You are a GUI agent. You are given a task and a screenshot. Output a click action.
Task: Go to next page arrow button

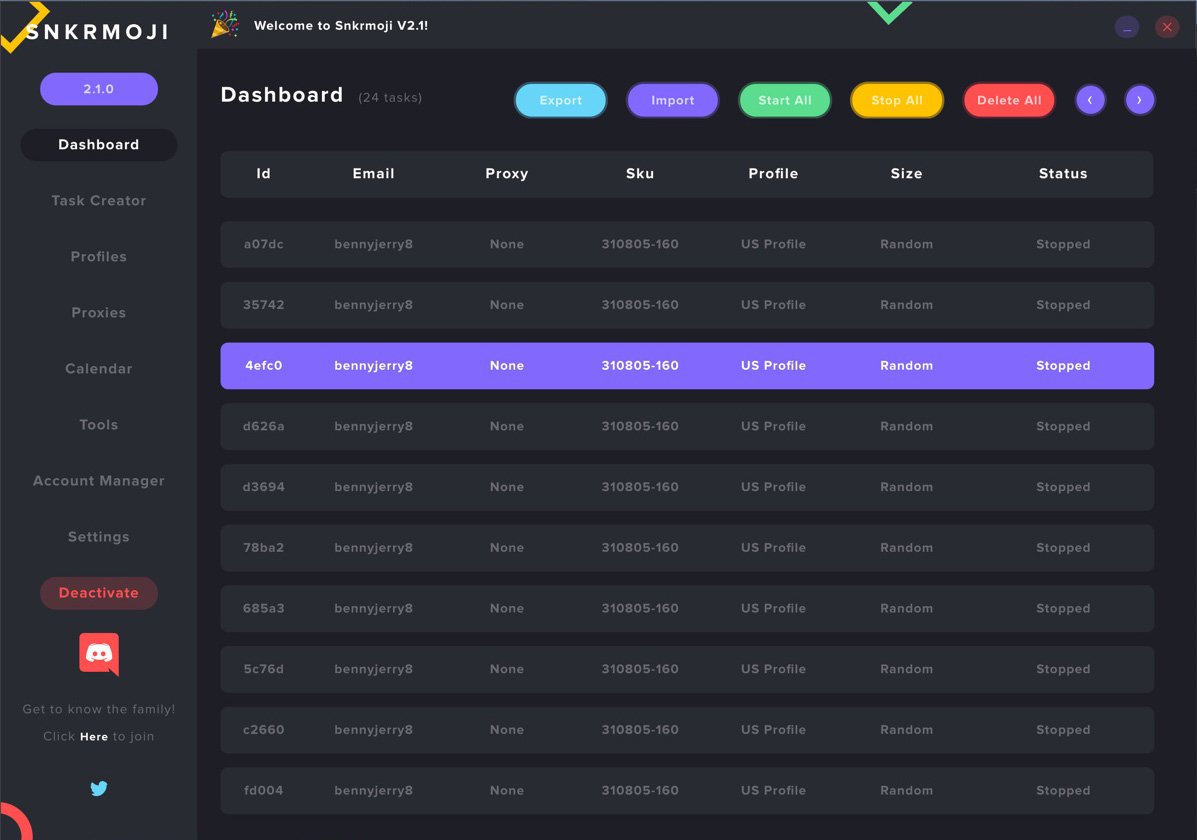click(x=1139, y=100)
